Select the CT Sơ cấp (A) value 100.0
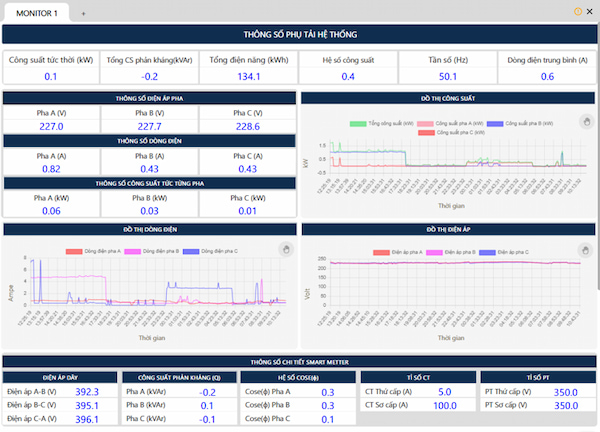 (x=445, y=406)
